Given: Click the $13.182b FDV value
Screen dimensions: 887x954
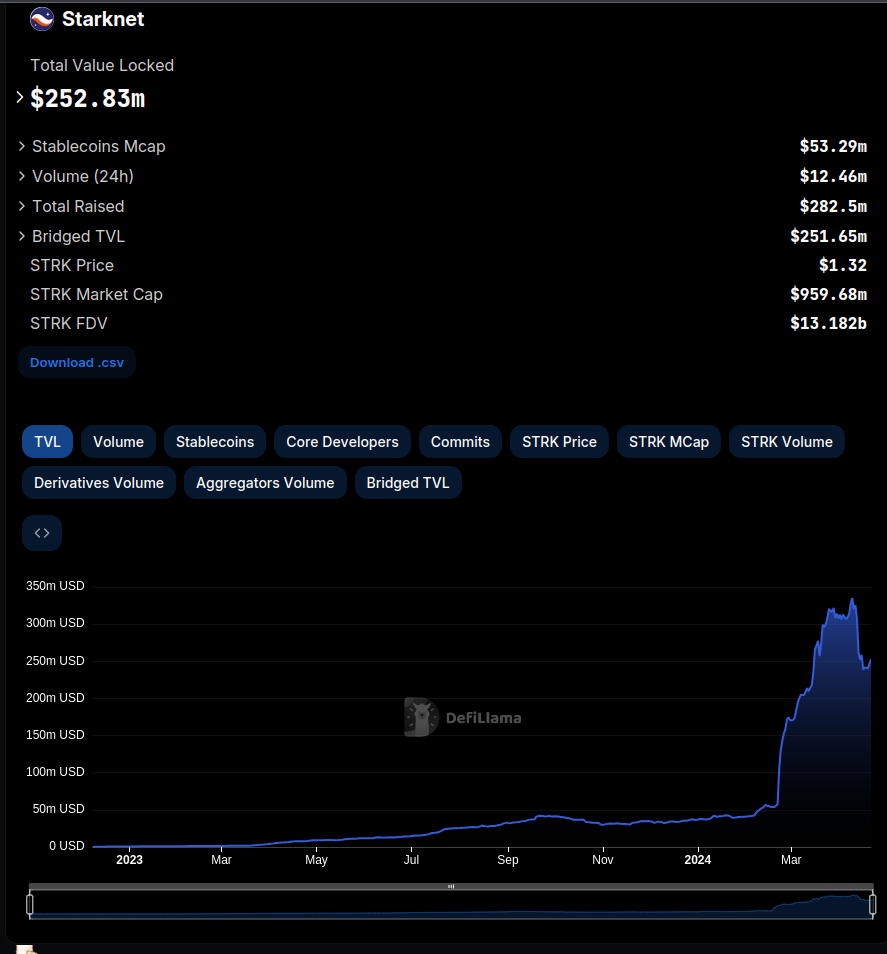Looking at the screenshot, I should (x=829, y=323).
